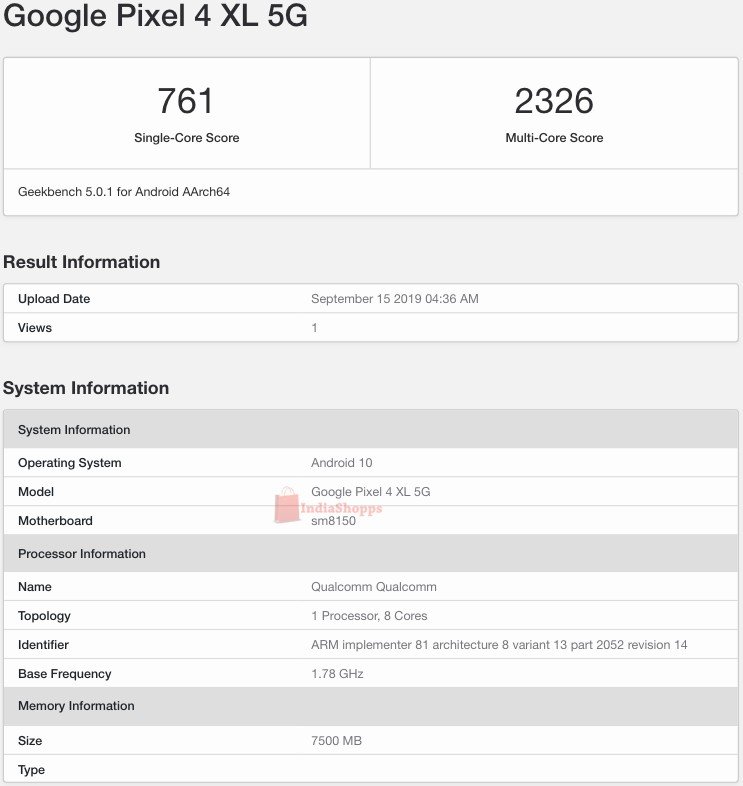Select the Qualcomm Qualcomm value

pos(374,587)
